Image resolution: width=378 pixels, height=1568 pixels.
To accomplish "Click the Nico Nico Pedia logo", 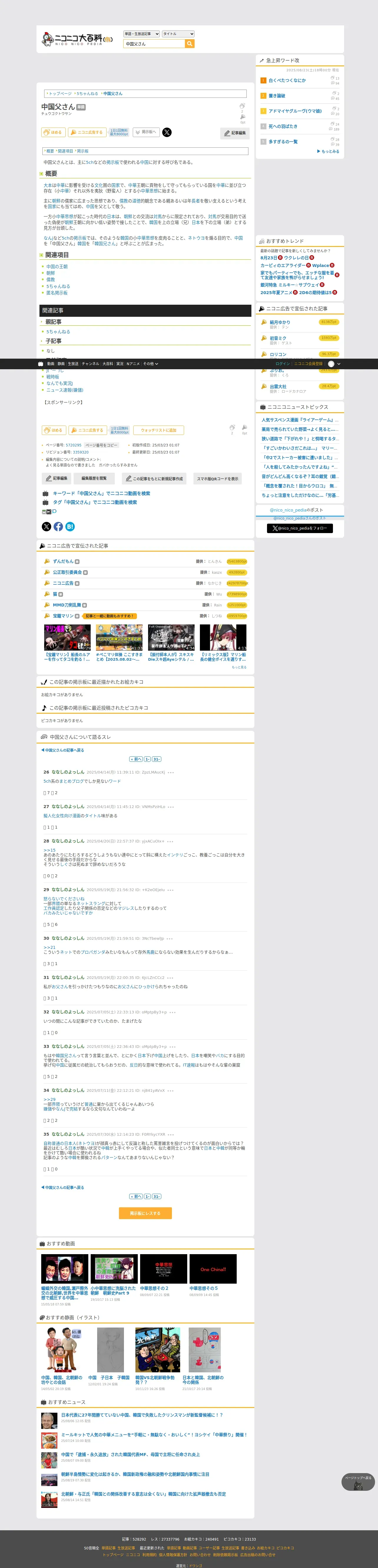I will [77, 39].
